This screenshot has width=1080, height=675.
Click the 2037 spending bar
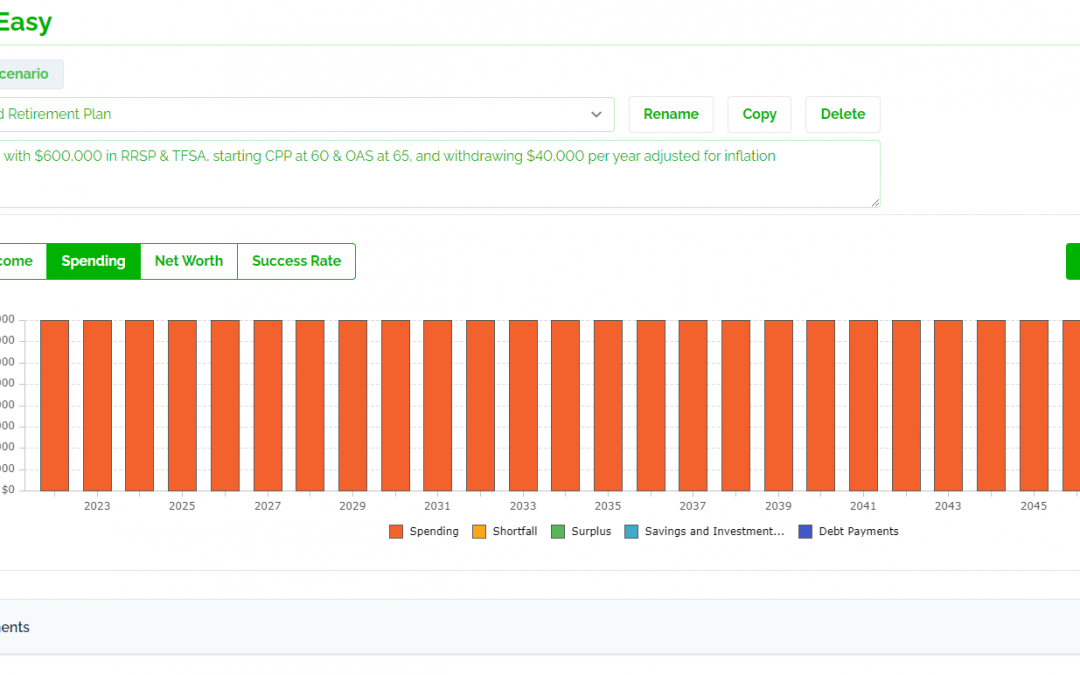(x=693, y=405)
